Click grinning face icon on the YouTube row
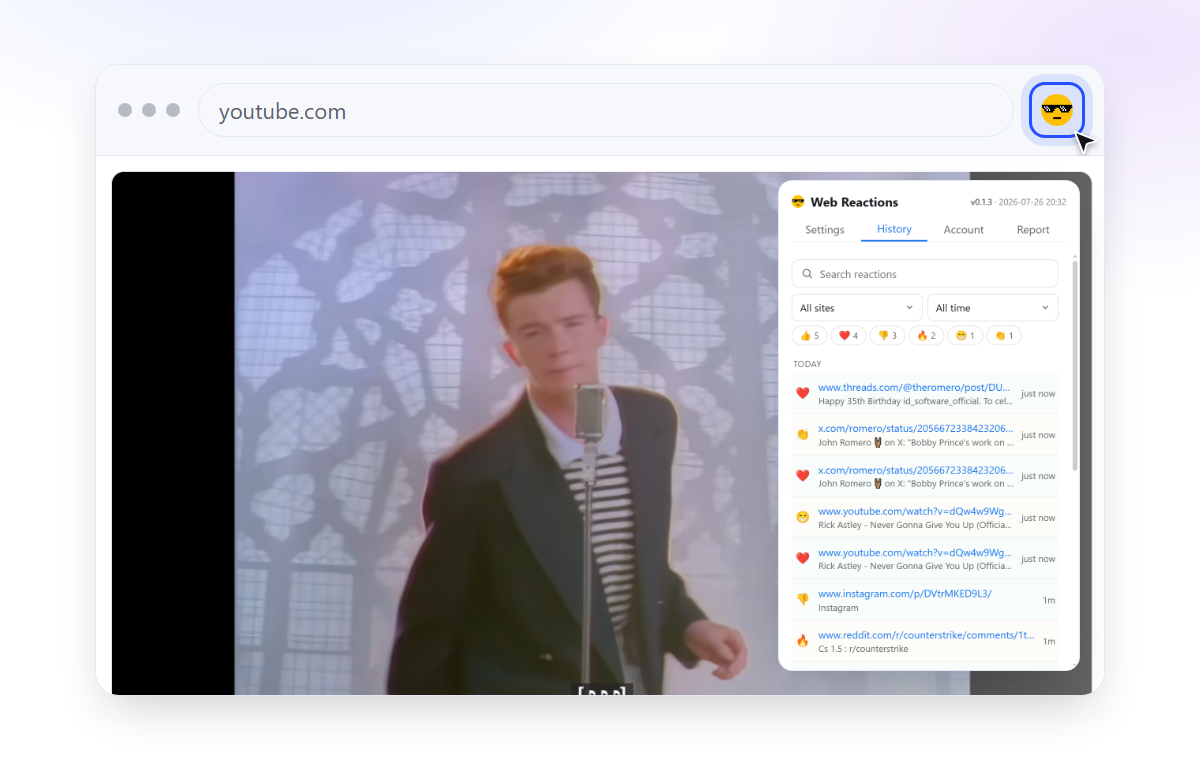The width and height of the screenshot is (1200, 760). (802, 518)
